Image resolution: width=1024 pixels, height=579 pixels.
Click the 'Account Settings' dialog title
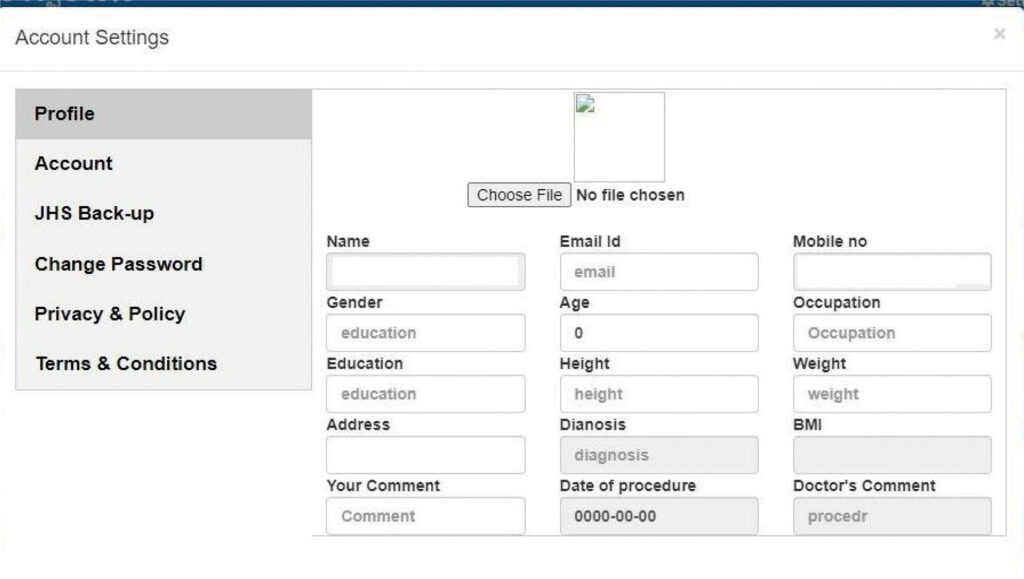(92, 38)
